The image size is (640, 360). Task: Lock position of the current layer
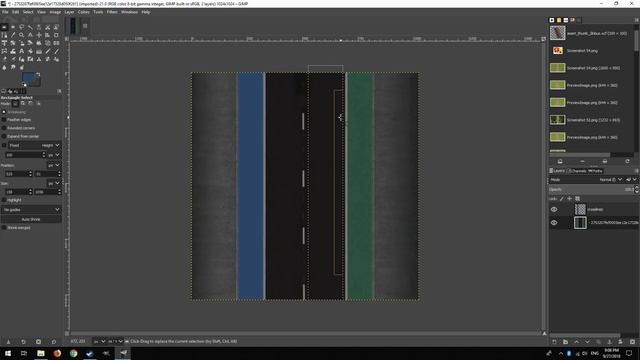click(x=569, y=199)
